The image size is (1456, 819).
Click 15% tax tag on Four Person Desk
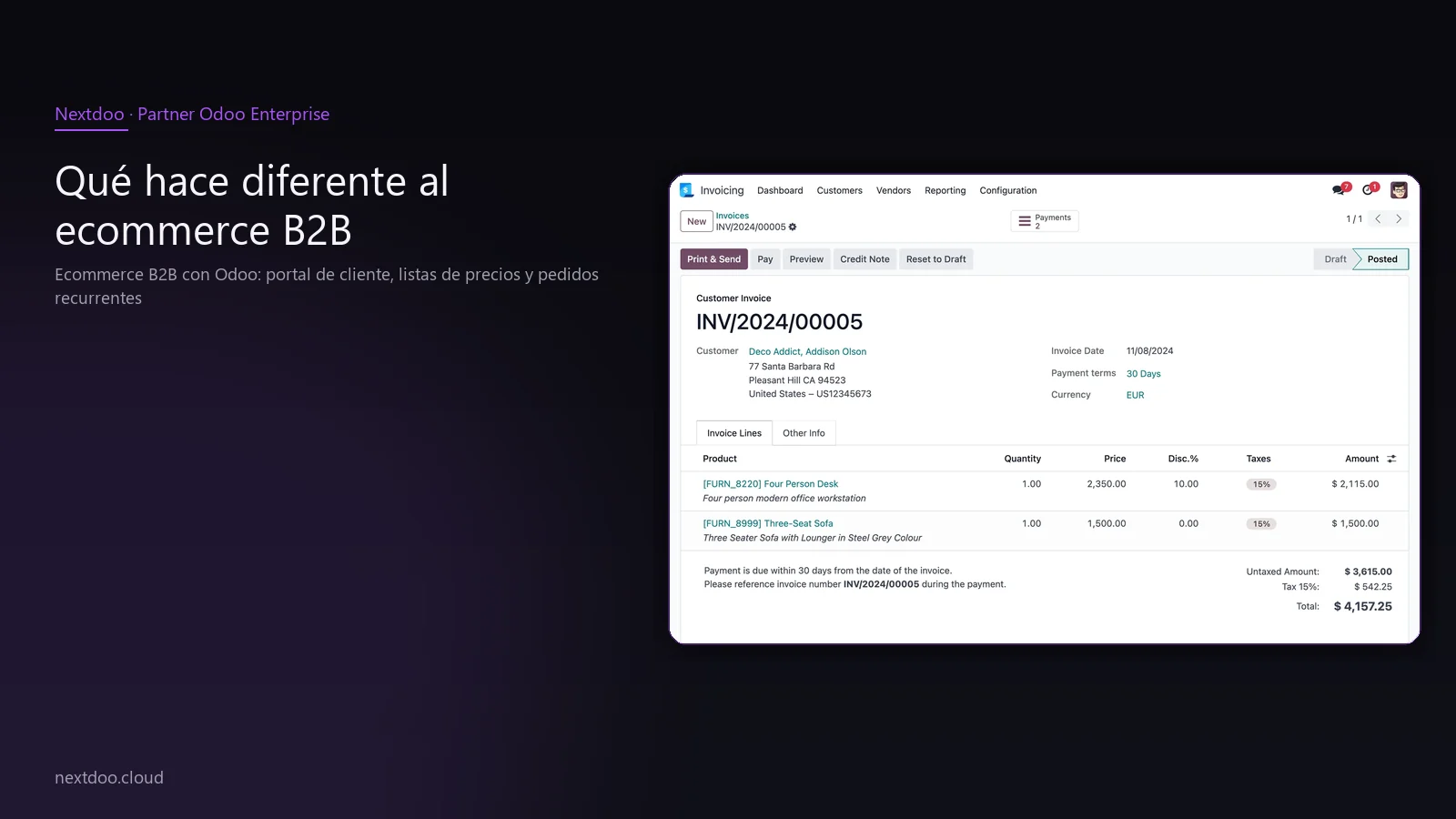(1261, 484)
